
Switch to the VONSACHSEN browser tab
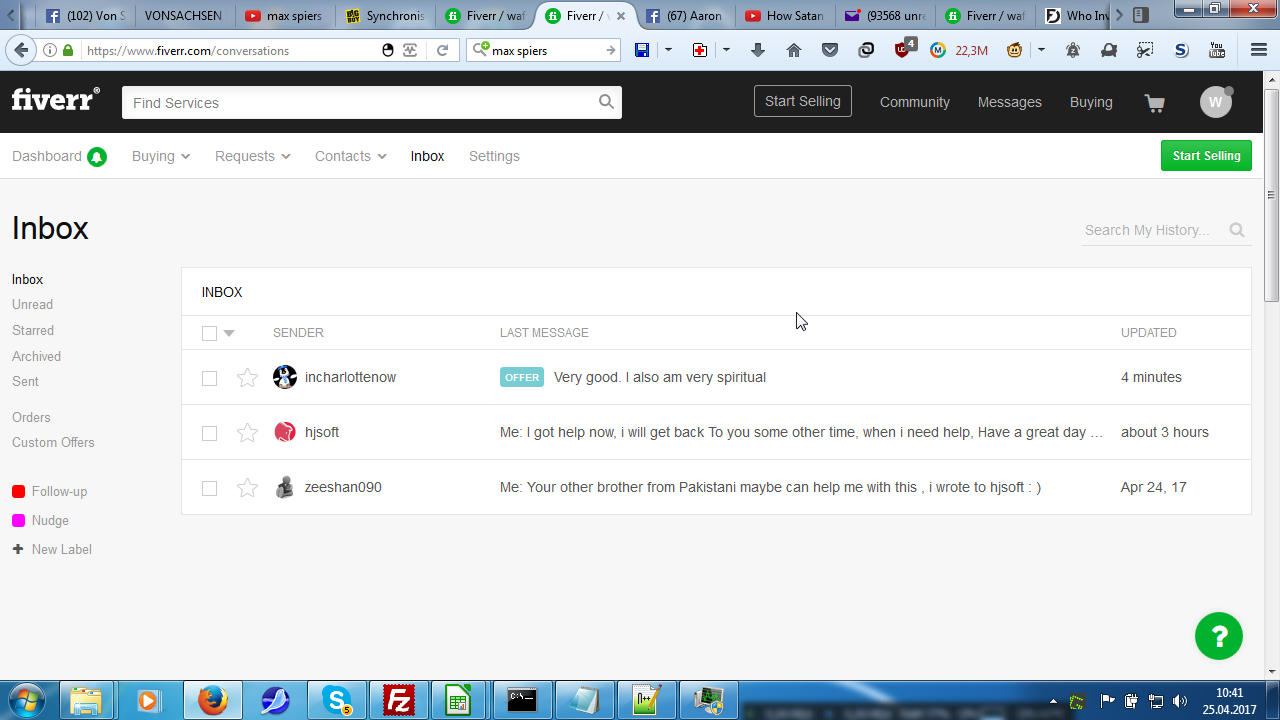coord(183,16)
